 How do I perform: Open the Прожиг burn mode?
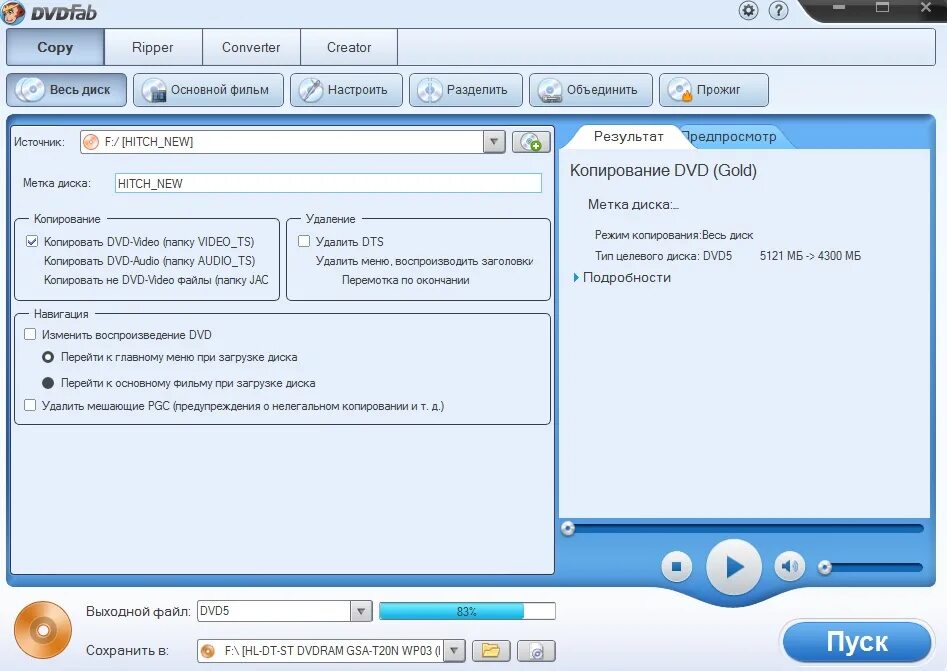714,90
